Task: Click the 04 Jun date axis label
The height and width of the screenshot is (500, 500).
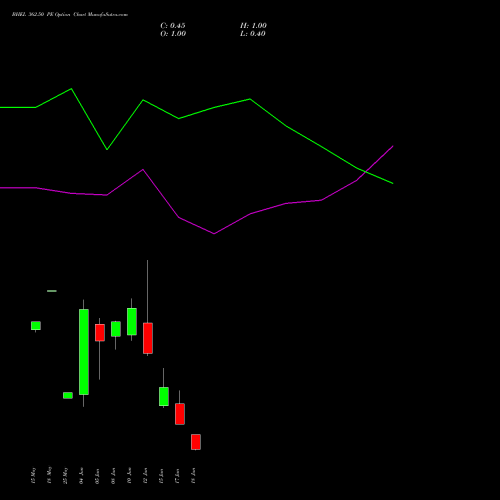Action: 81,476
